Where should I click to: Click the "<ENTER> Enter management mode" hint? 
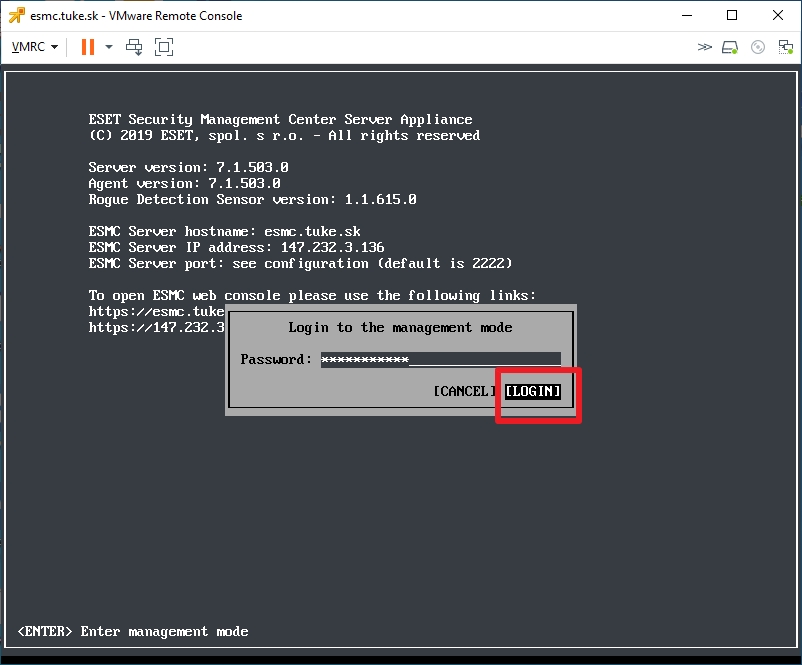(x=133, y=632)
